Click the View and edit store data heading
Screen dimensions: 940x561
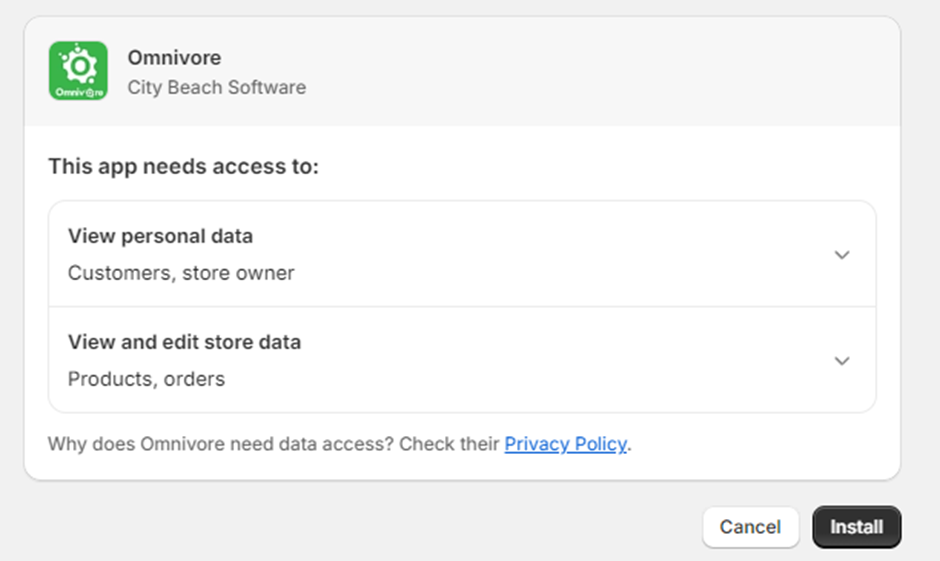184,342
